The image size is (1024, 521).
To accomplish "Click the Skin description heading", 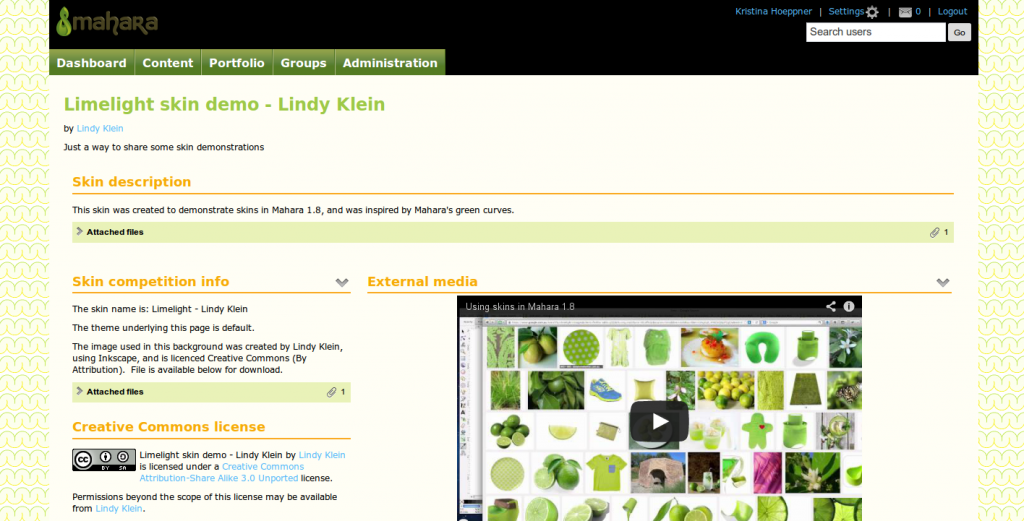I will coord(132,182).
